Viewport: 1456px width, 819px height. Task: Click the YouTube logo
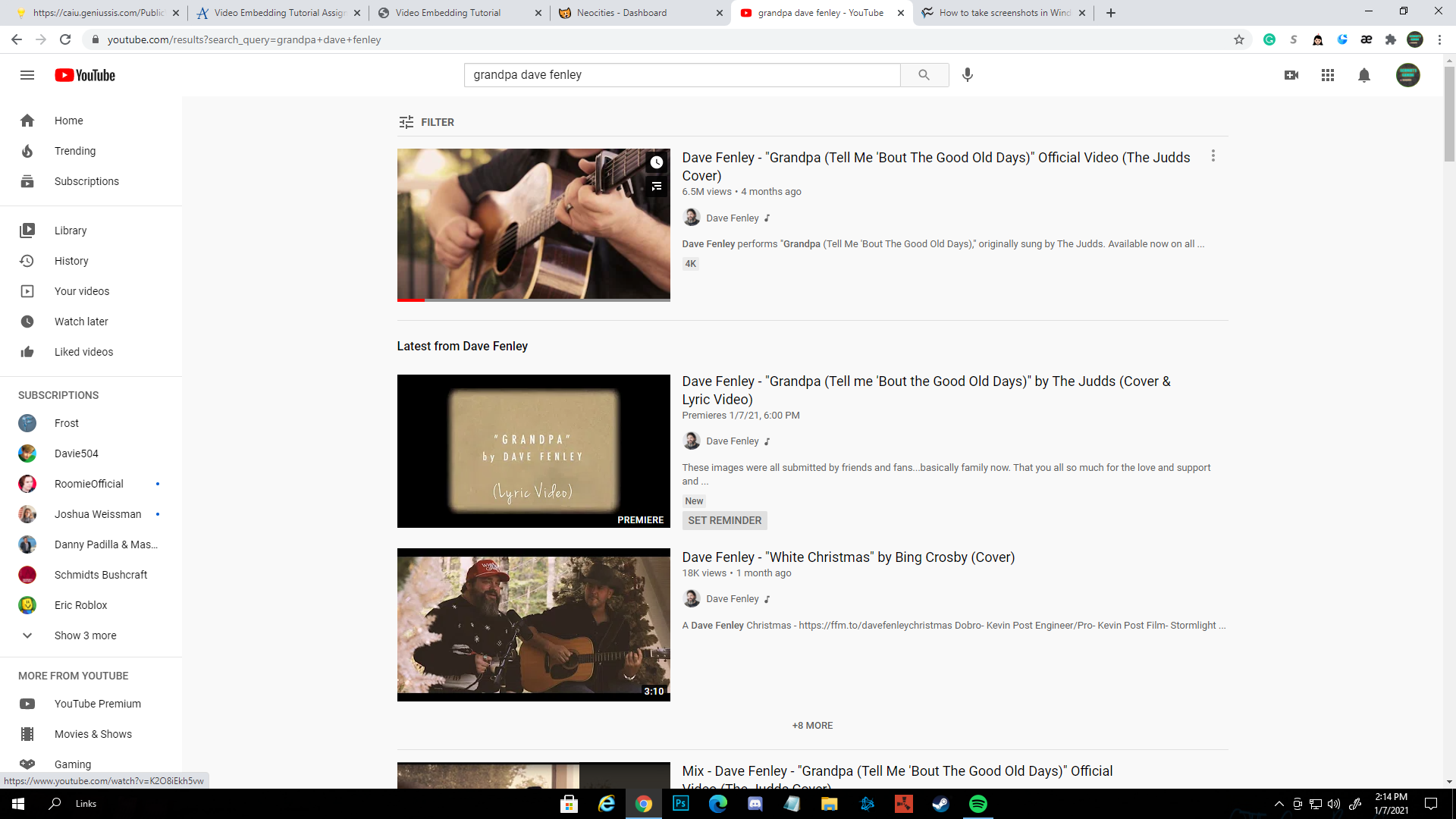point(85,75)
